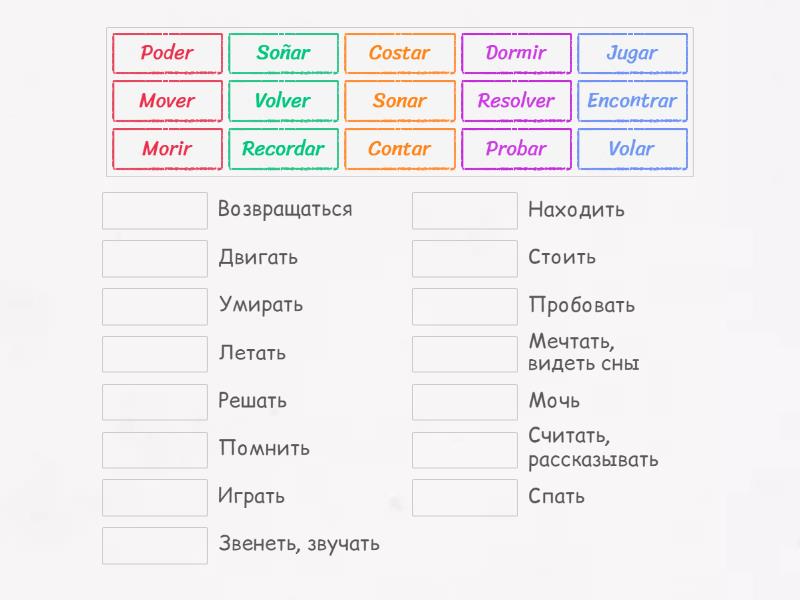The height and width of the screenshot is (600, 800).
Task: Select the "Encontrar" word card
Action: (x=632, y=101)
